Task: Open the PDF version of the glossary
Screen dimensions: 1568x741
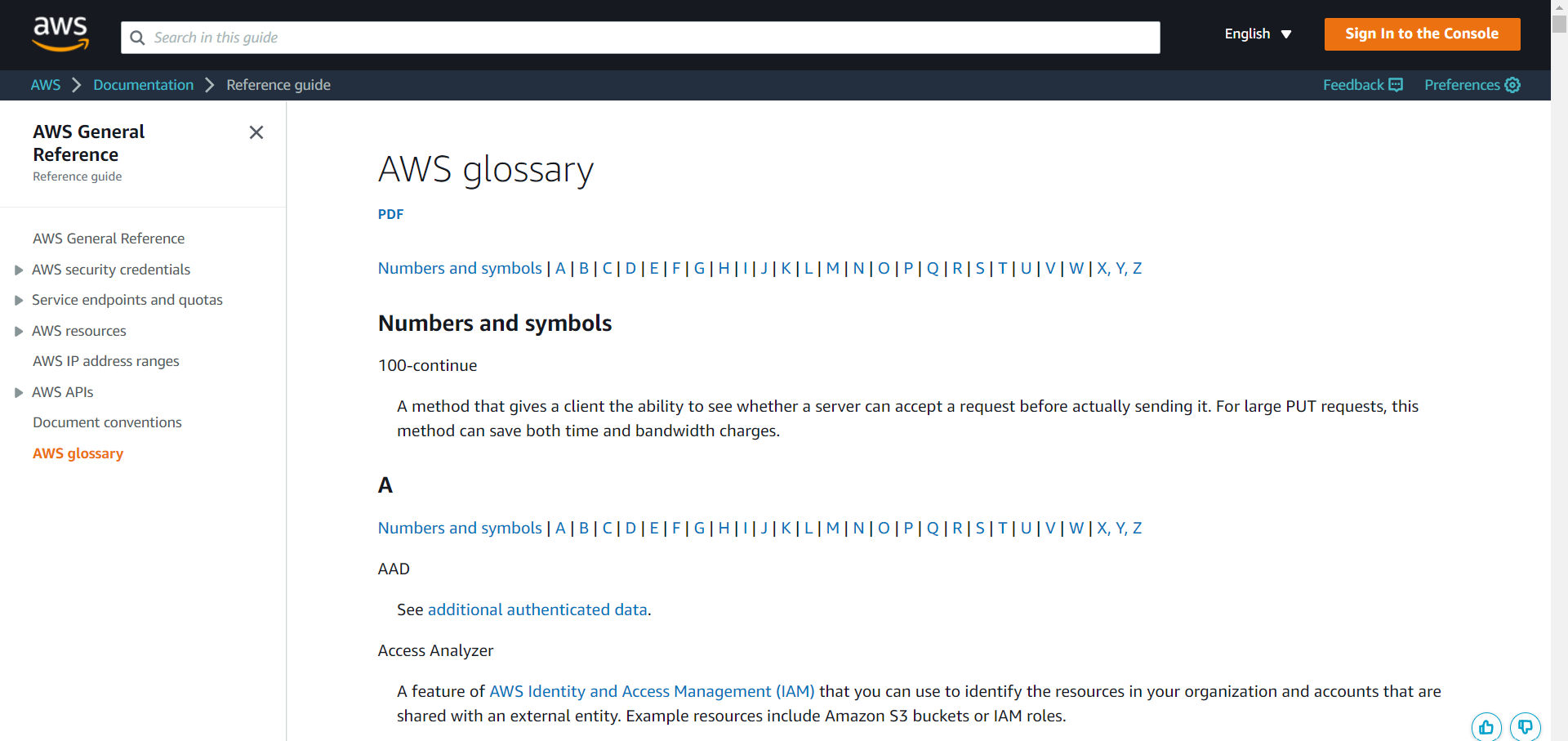Action: coord(390,214)
